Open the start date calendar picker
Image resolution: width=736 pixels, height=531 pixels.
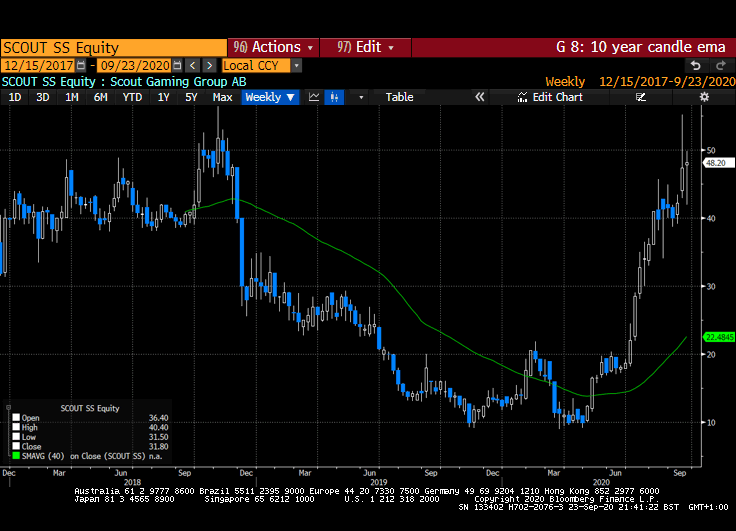(81, 65)
